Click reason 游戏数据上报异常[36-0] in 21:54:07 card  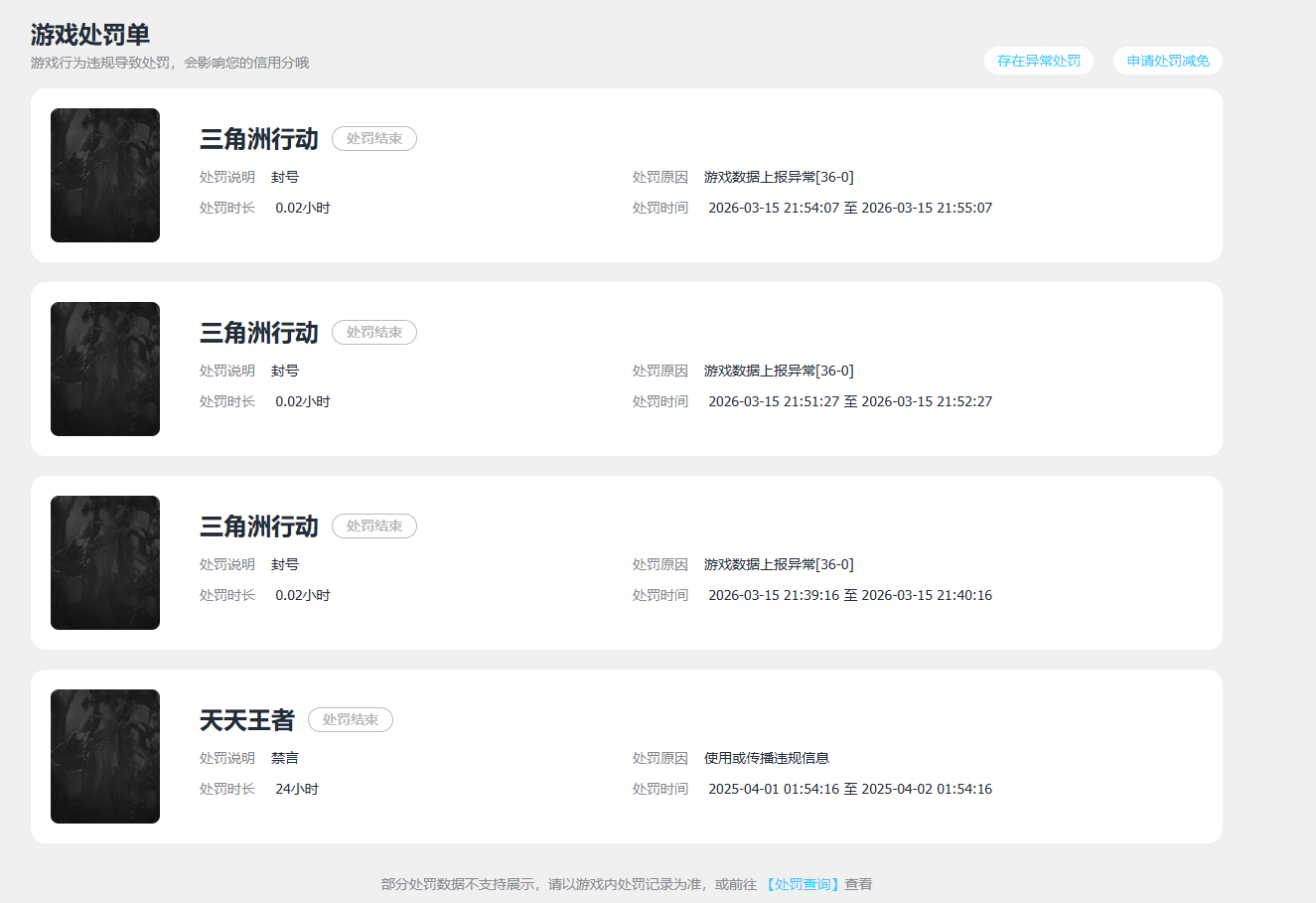[779, 177]
